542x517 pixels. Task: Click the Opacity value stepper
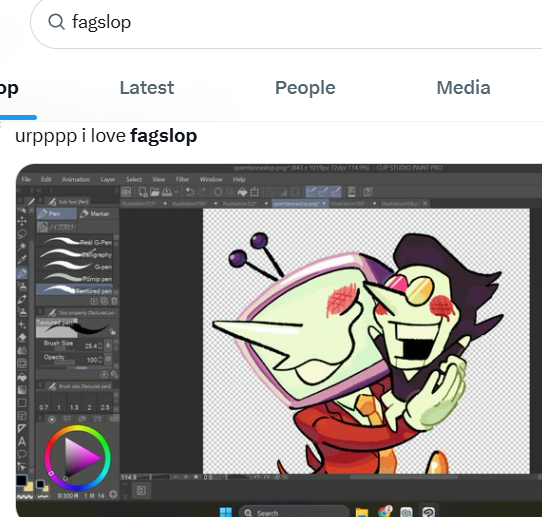(100, 360)
